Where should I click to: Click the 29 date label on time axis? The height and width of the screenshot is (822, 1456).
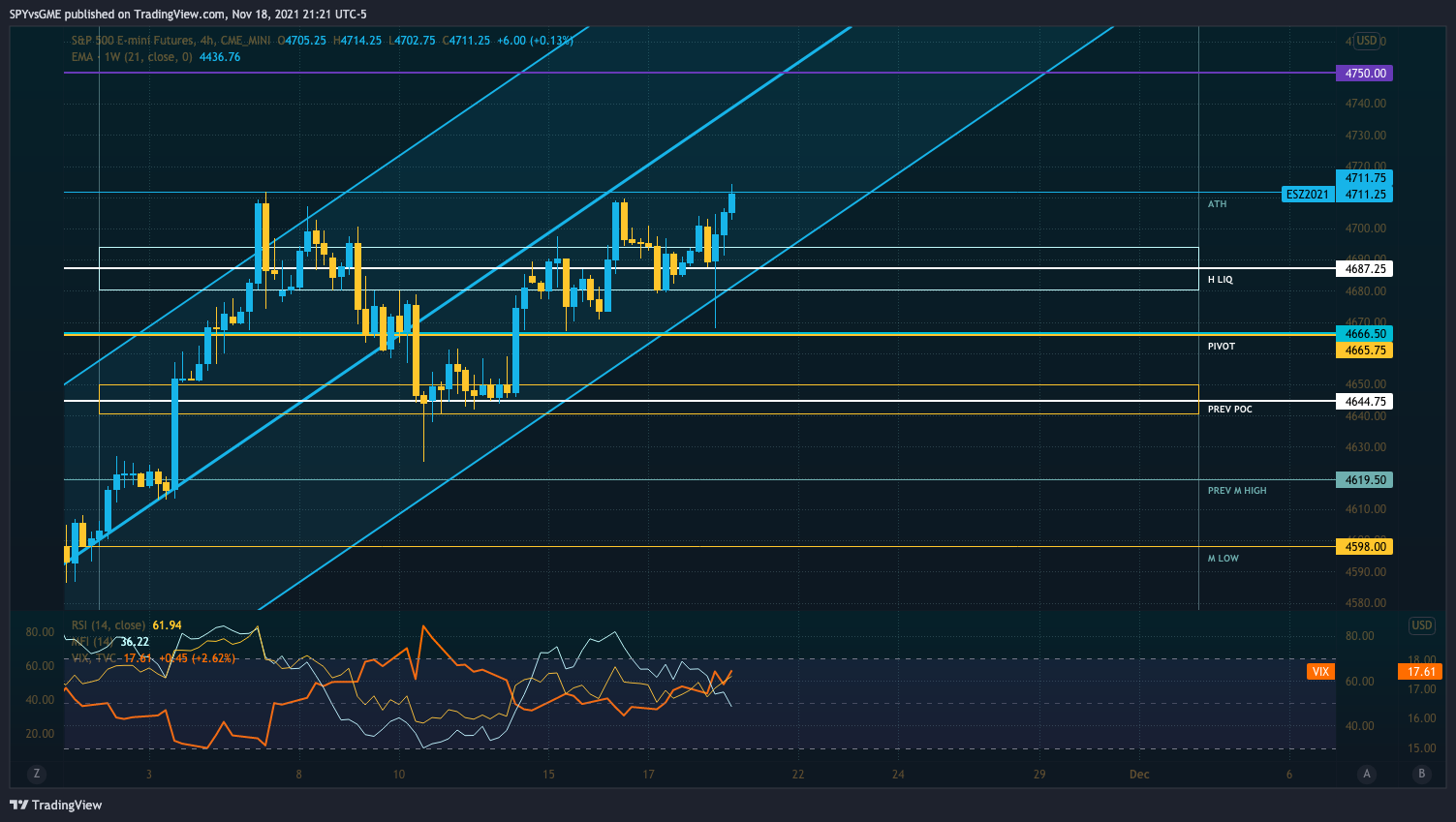[x=1039, y=774]
